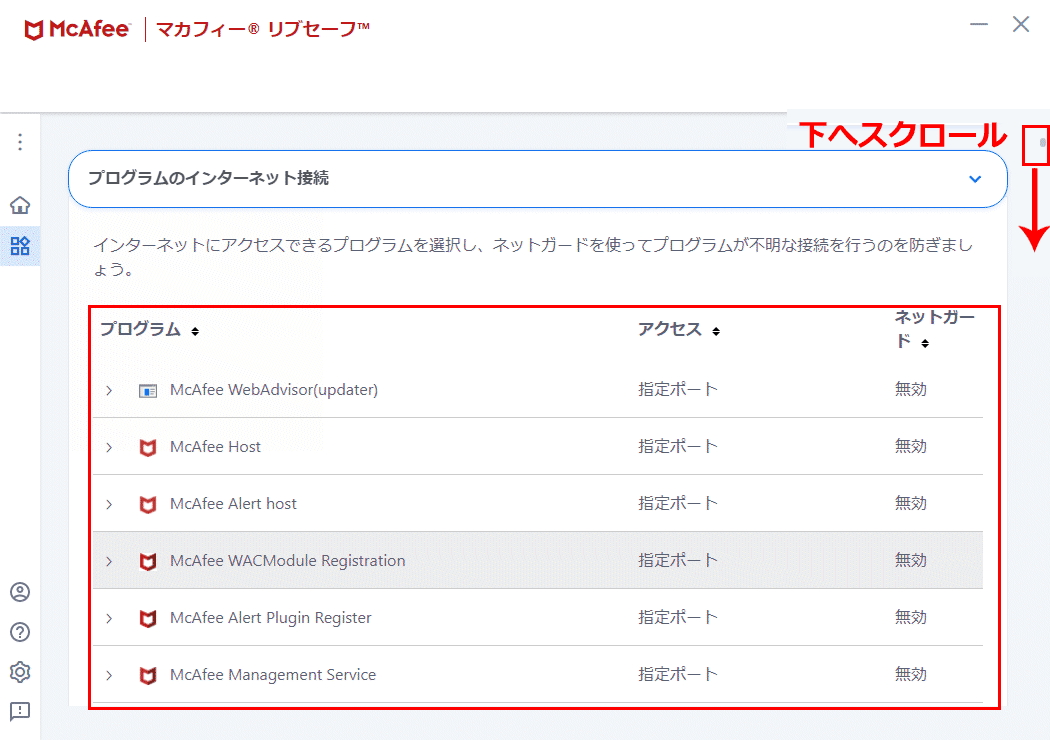Close the McAfee window
This screenshot has width=1050, height=740.
(x=1021, y=25)
